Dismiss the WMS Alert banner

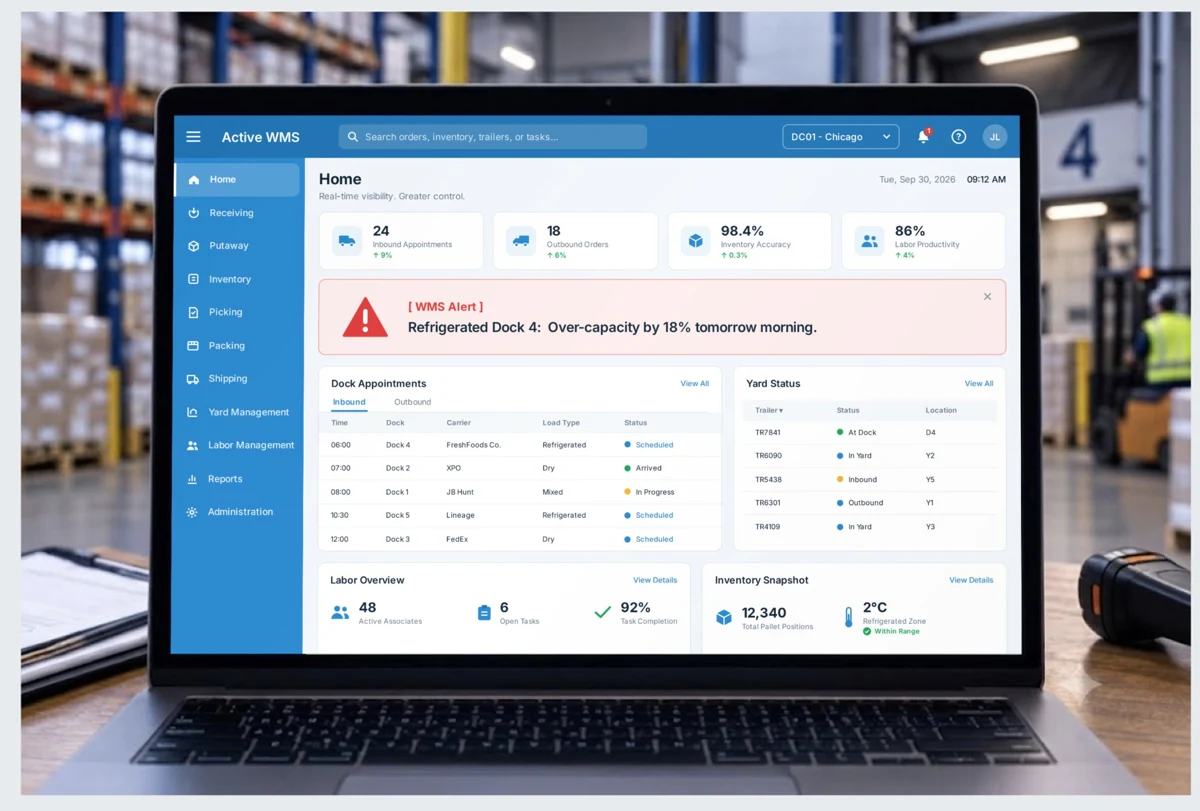[x=987, y=297]
